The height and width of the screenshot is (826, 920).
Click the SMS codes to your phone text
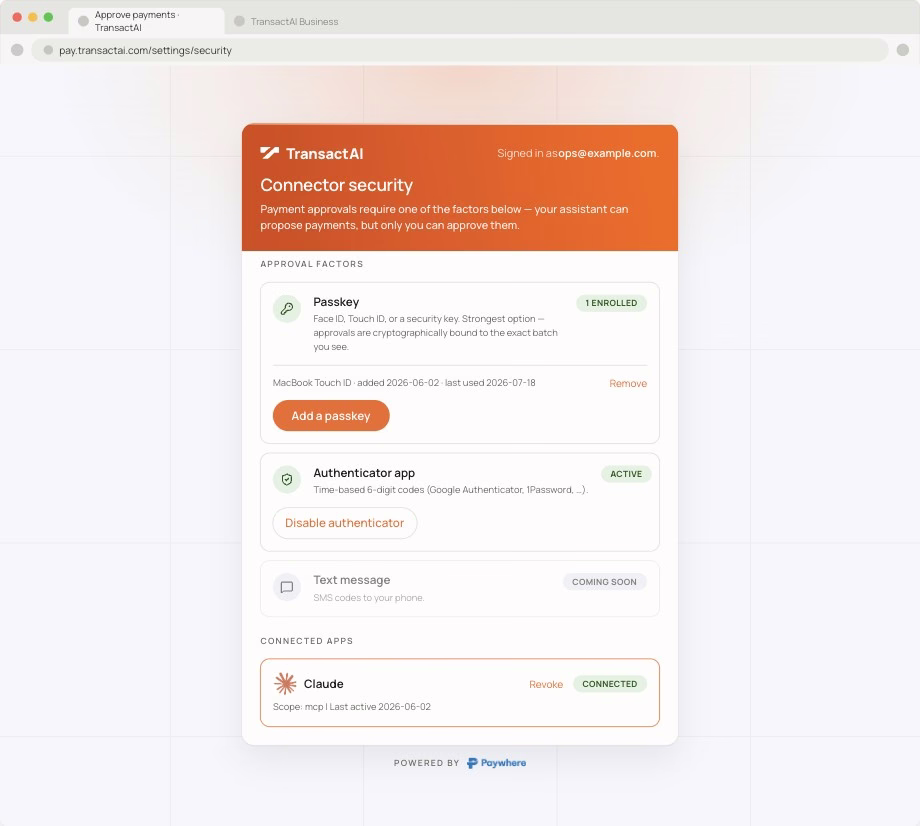[368, 598]
